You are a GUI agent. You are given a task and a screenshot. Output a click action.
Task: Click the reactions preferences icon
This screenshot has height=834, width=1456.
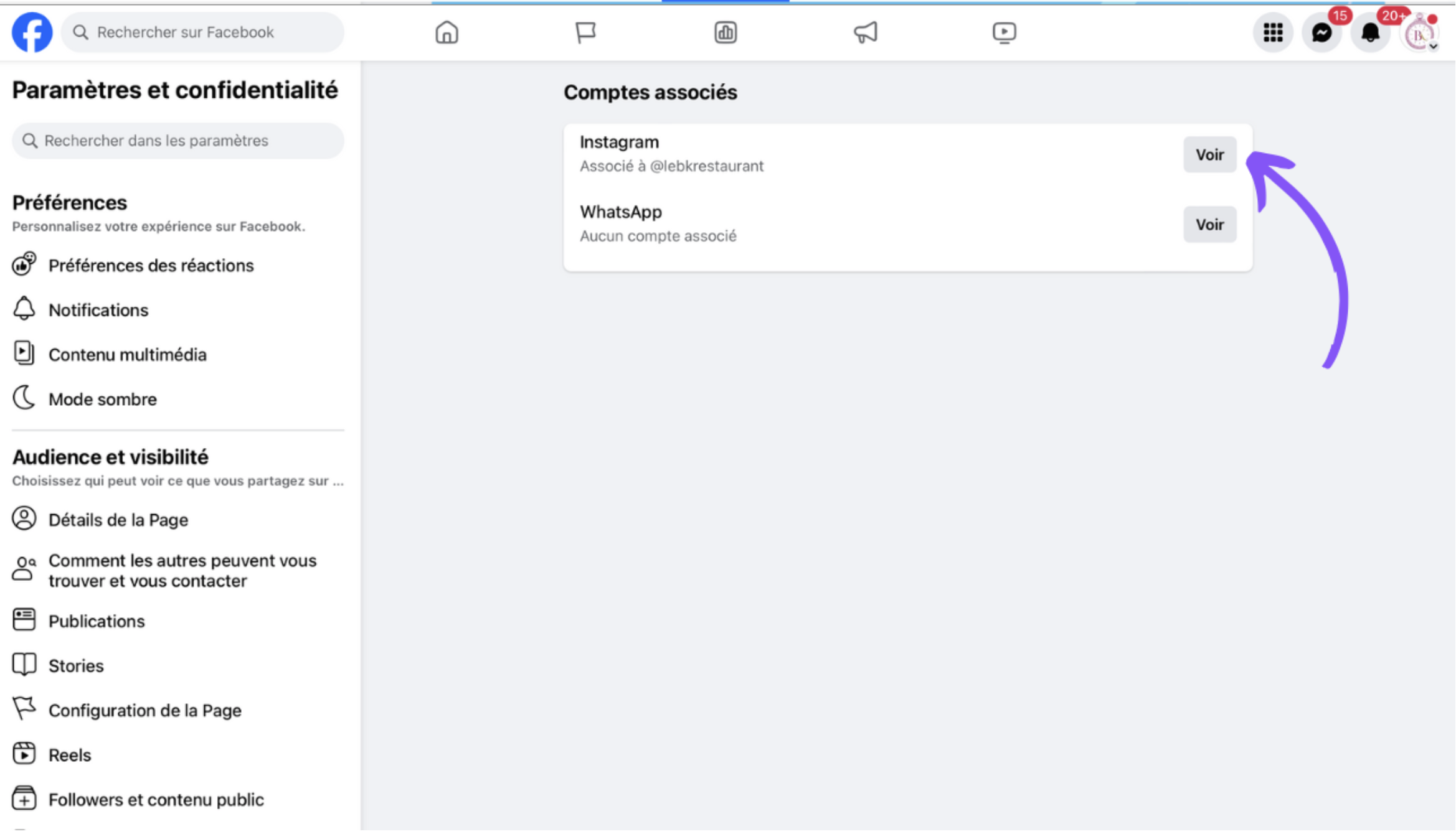24,265
